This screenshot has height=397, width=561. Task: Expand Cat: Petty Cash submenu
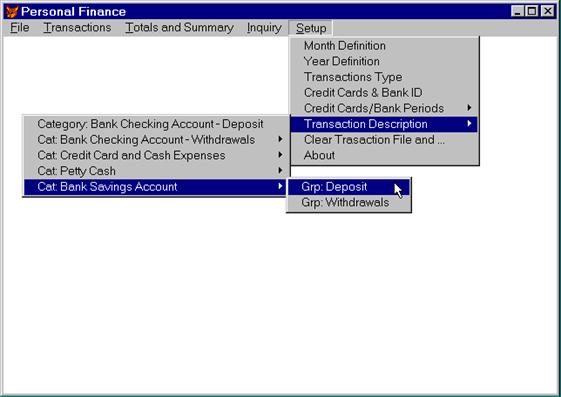(x=155, y=171)
